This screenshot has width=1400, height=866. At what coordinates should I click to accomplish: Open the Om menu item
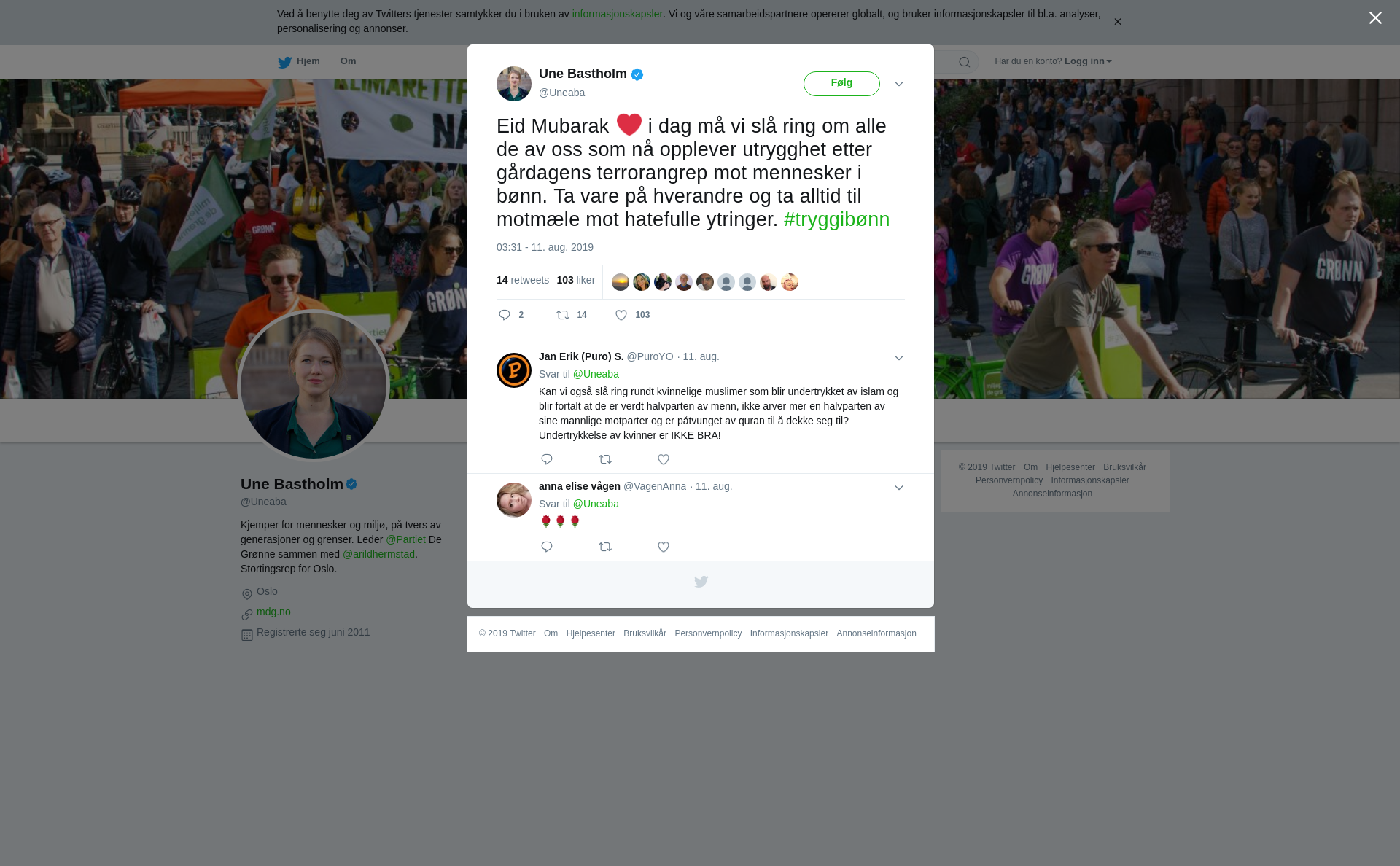pyautogui.click(x=348, y=61)
